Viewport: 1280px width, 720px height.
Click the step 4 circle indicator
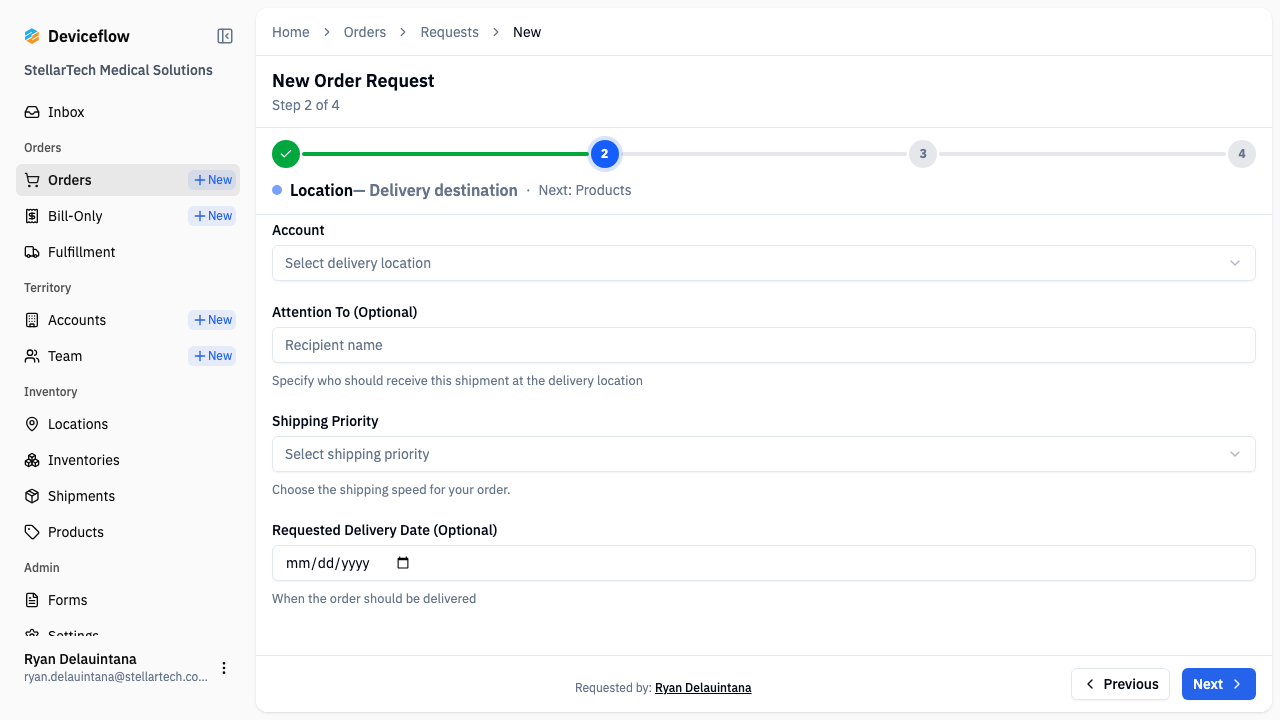tap(1242, 154)
